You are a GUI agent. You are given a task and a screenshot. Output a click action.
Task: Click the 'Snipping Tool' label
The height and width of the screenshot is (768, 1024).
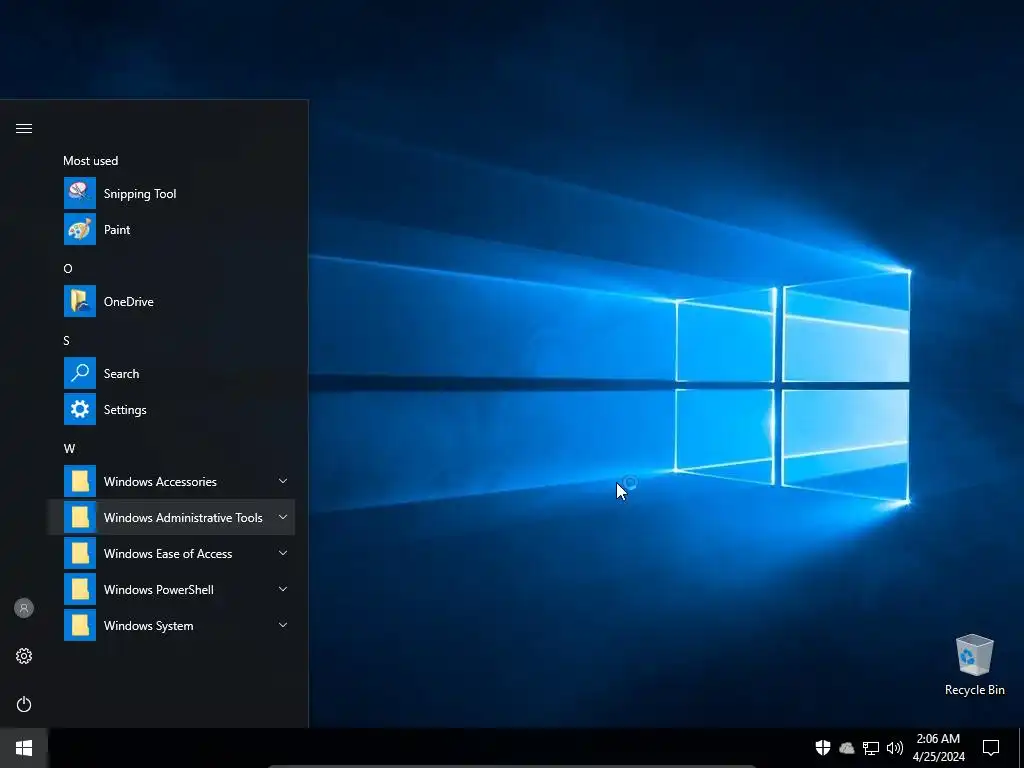pos(140,194)
